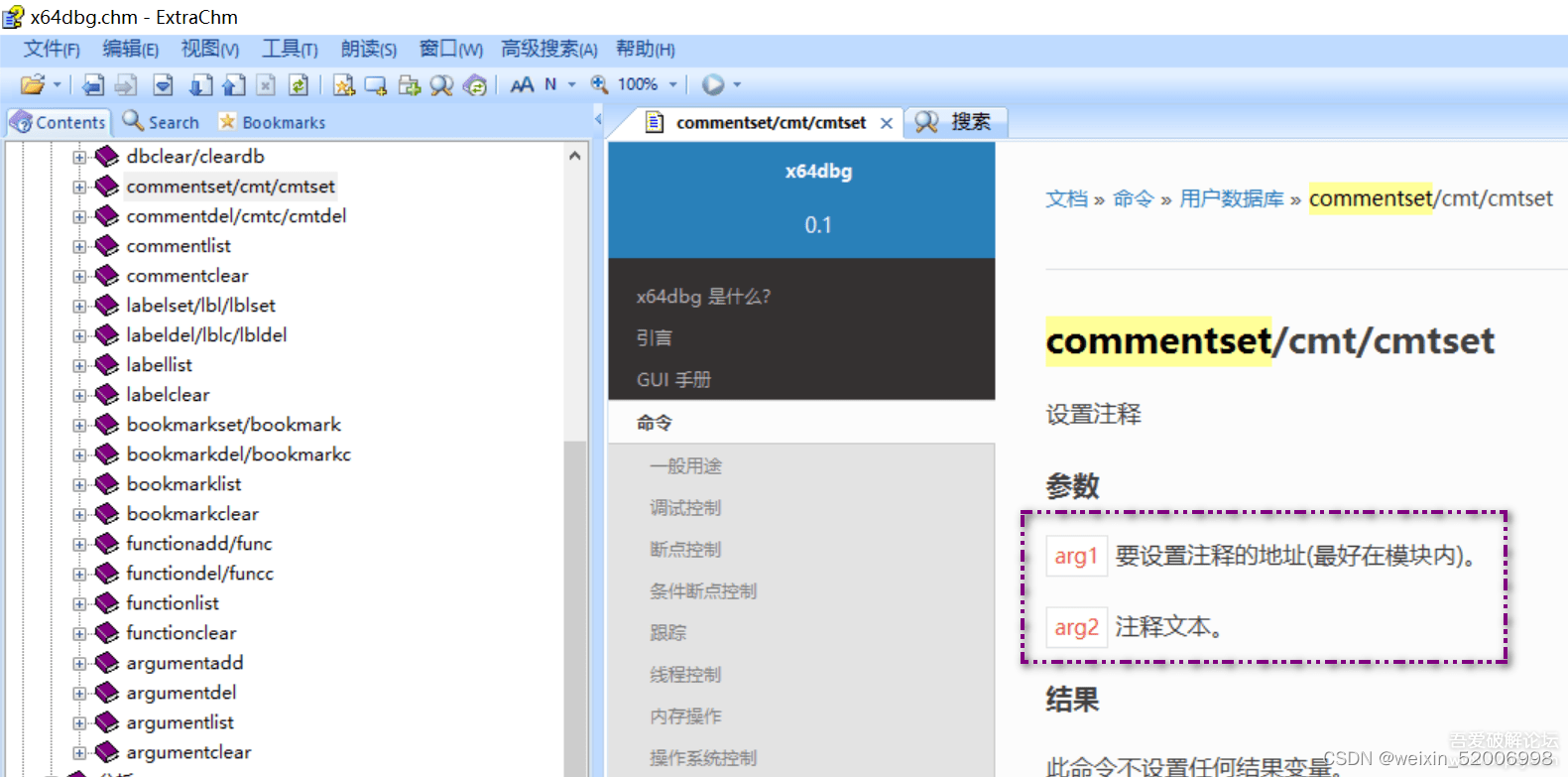
Task: Click the book icon beside argumentdel
Action: click(107, 693)
